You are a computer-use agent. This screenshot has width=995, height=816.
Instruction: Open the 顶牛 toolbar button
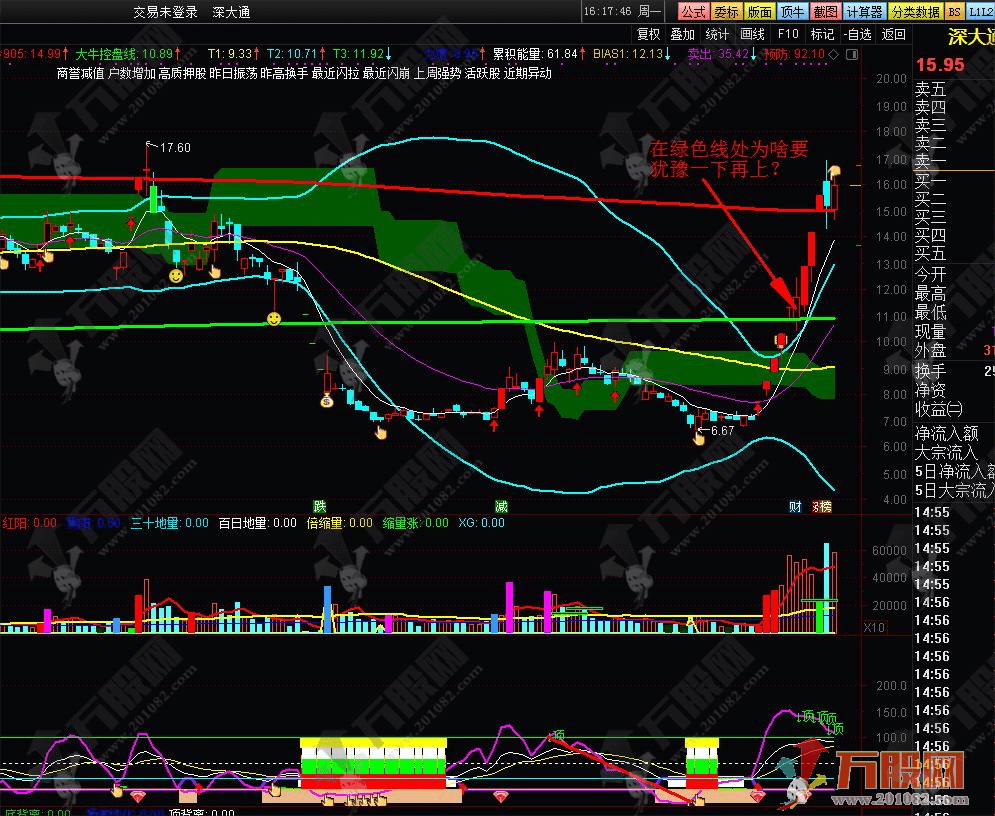[793, 11]
